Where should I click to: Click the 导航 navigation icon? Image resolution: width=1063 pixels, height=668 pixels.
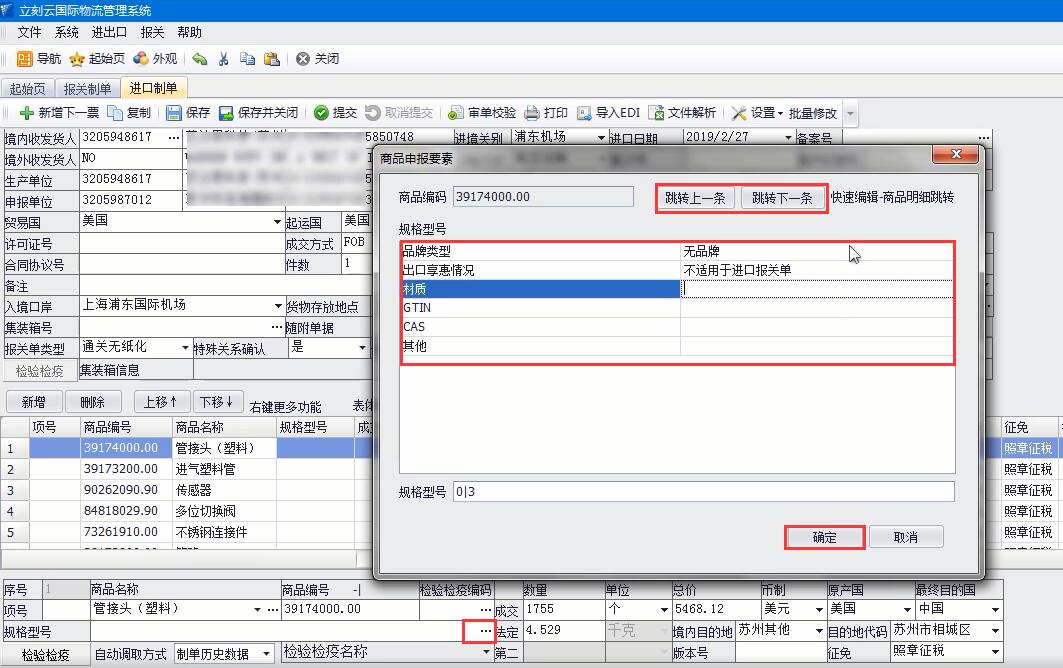(25, 59)
